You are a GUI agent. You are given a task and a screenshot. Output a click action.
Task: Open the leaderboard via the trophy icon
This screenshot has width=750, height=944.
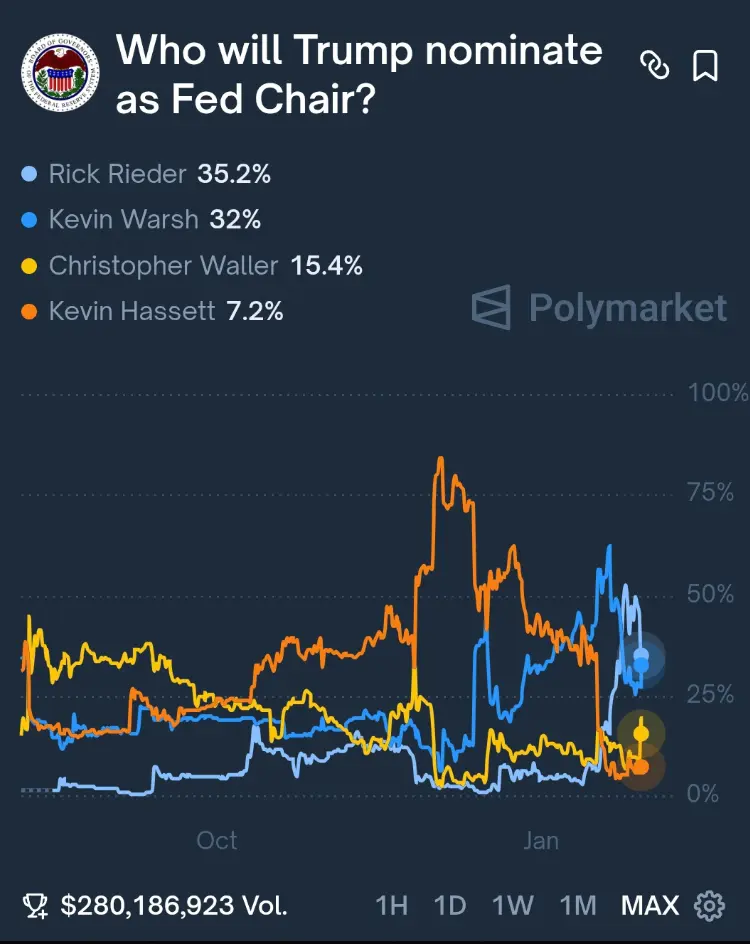(38, 904)
